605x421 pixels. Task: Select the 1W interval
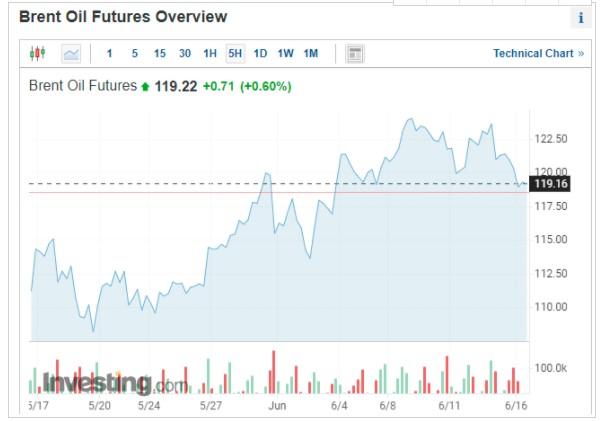(286, 53)
